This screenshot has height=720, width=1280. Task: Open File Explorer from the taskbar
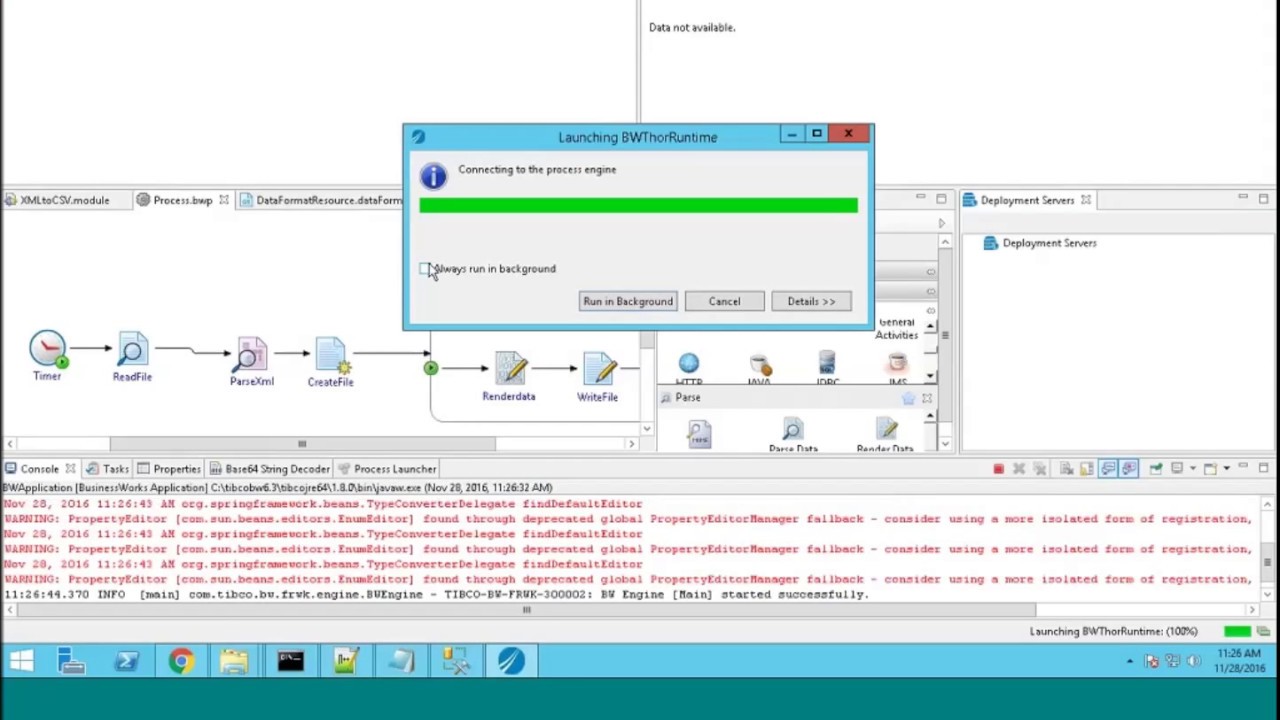pyautogui.click(x=234, y=661)
